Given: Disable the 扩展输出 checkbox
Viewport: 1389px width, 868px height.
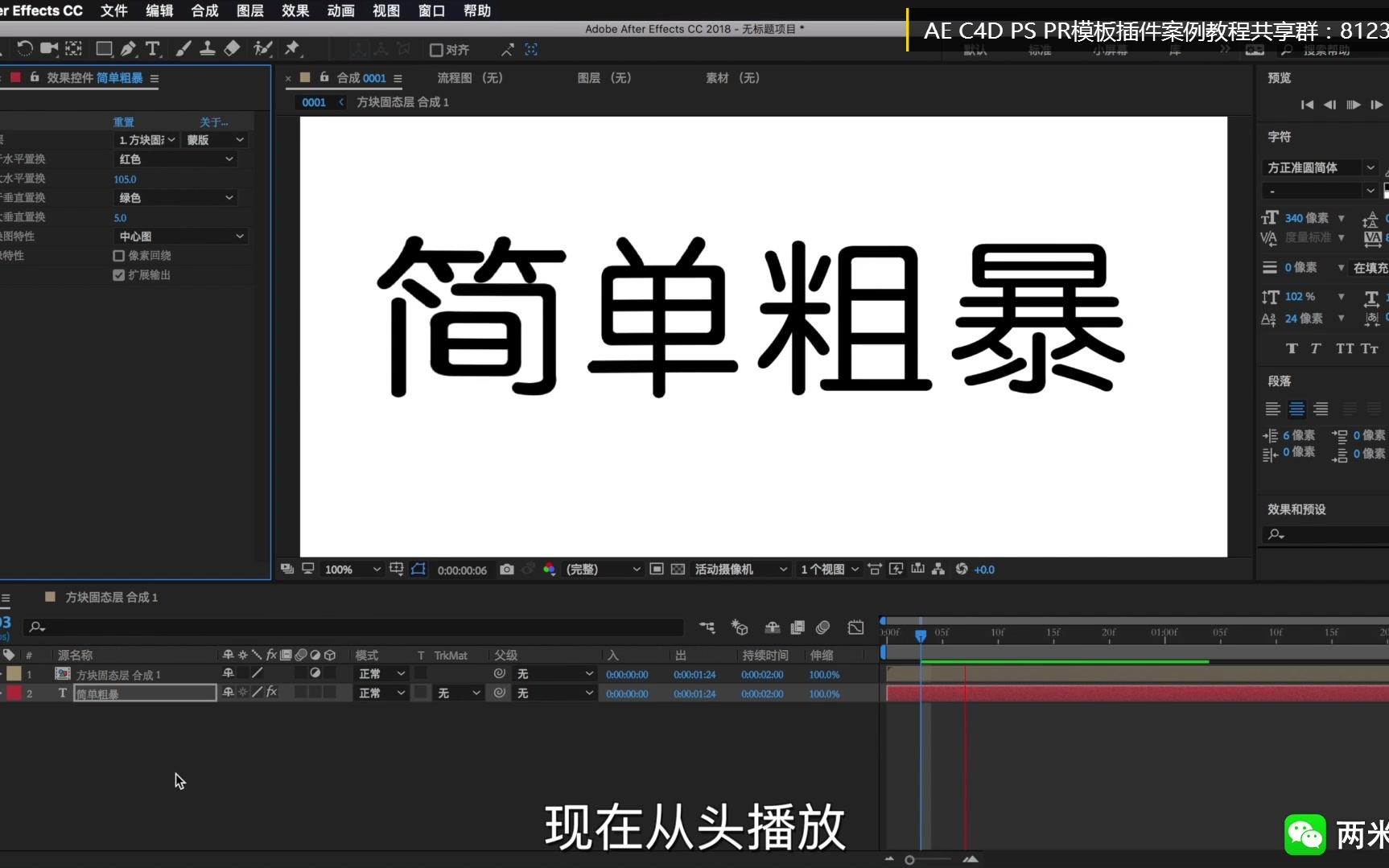Looking at the screenshot, I should (x=117, y=274).
